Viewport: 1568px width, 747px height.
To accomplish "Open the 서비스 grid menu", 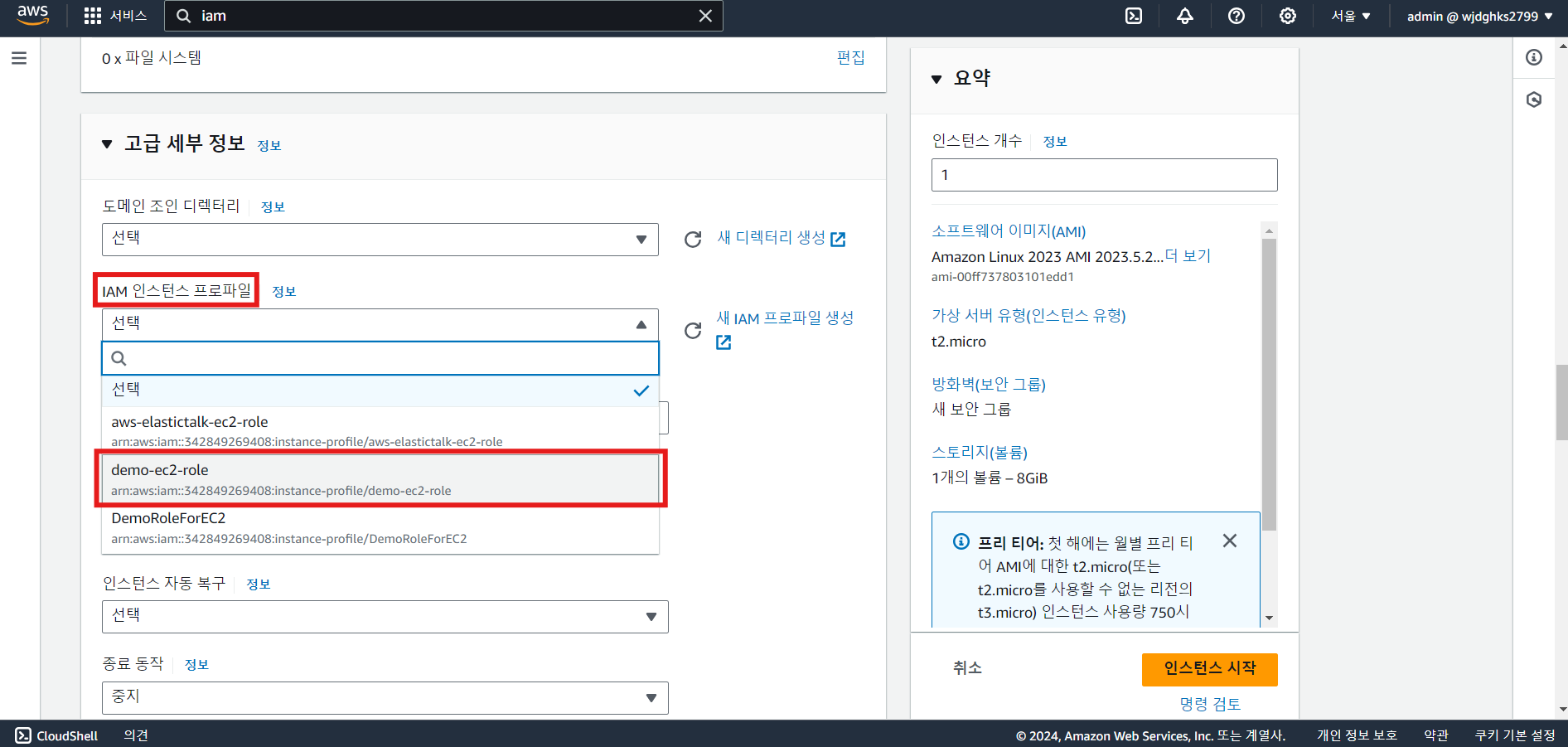I will click(115, 16).
